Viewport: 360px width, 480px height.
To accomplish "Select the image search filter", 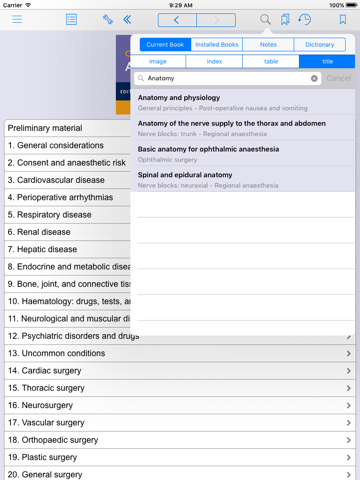I will [158, 61].
